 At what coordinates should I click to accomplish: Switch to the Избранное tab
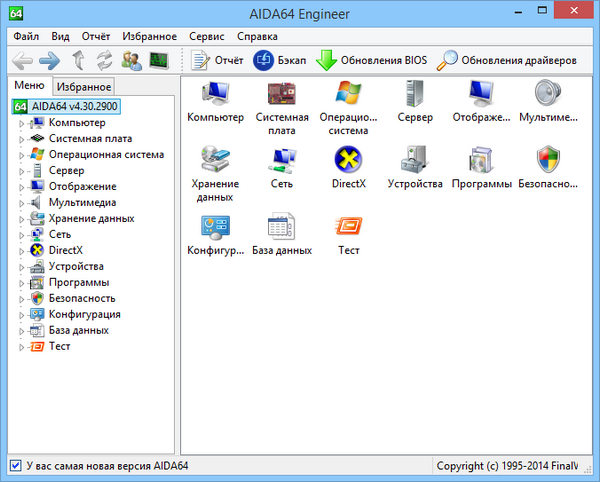point(83,87)
